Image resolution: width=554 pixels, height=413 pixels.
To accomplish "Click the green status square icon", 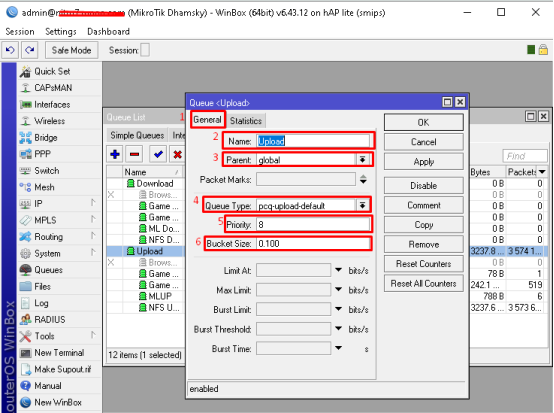I will pos(531,50).
